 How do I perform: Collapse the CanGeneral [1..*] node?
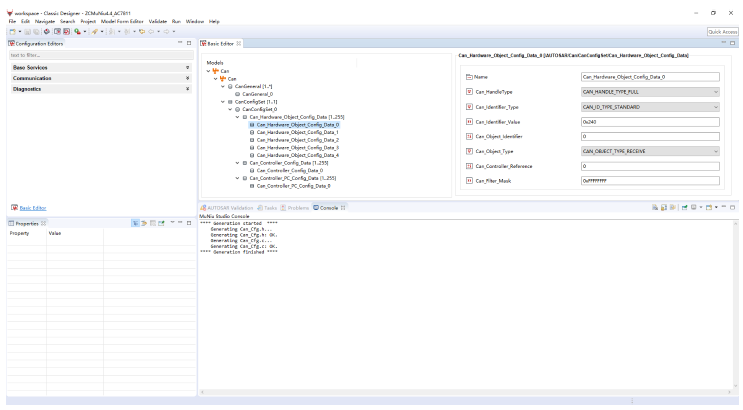[x=223, y=87]
